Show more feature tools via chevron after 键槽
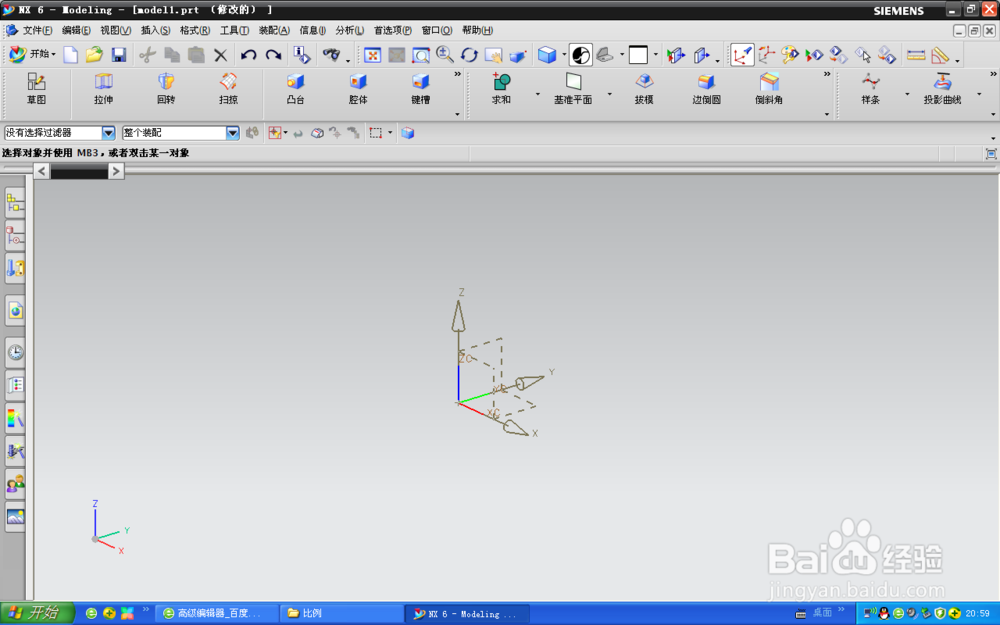 pos(457,75)
